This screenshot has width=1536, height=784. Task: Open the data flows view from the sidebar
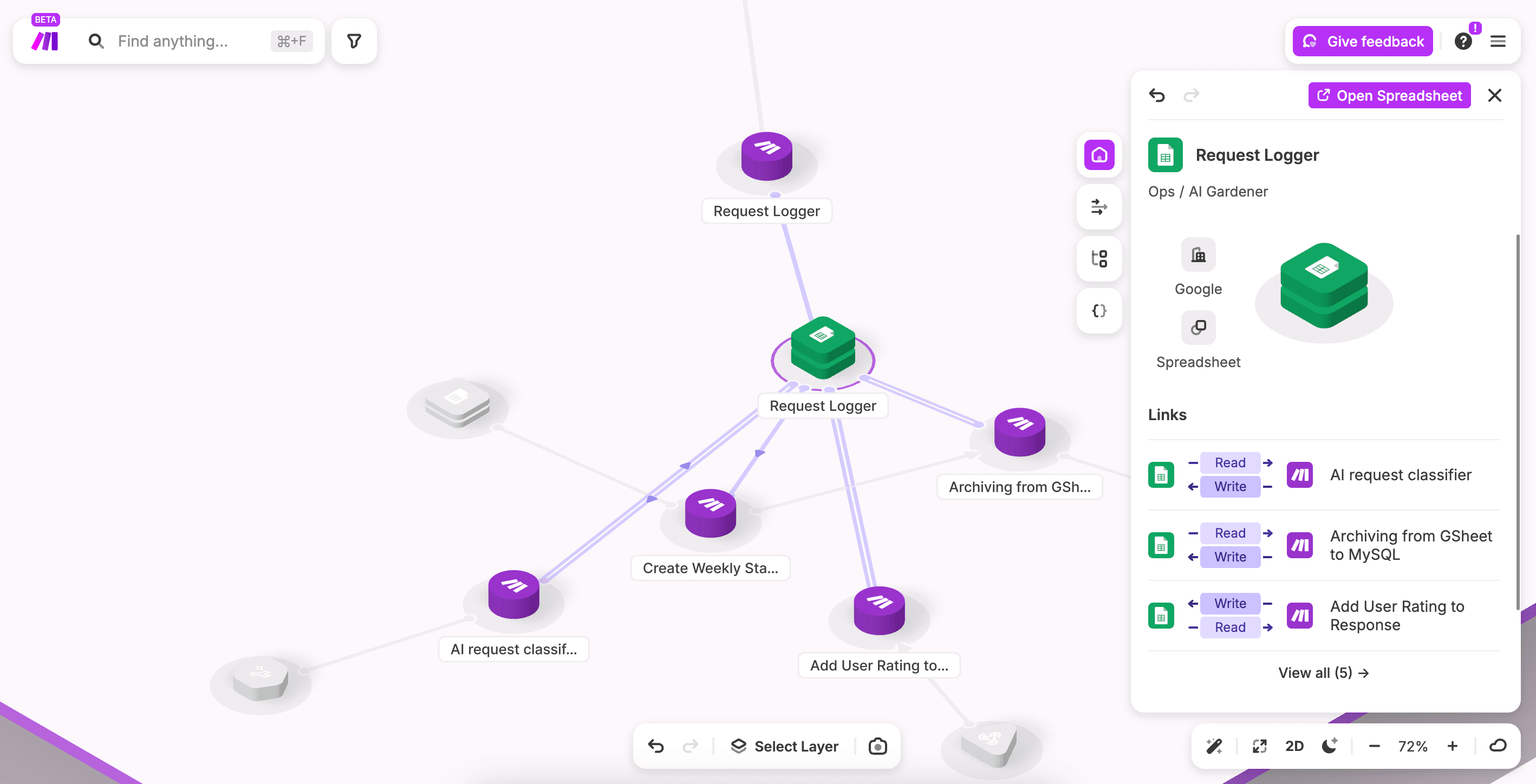[x=1099, y=207]
